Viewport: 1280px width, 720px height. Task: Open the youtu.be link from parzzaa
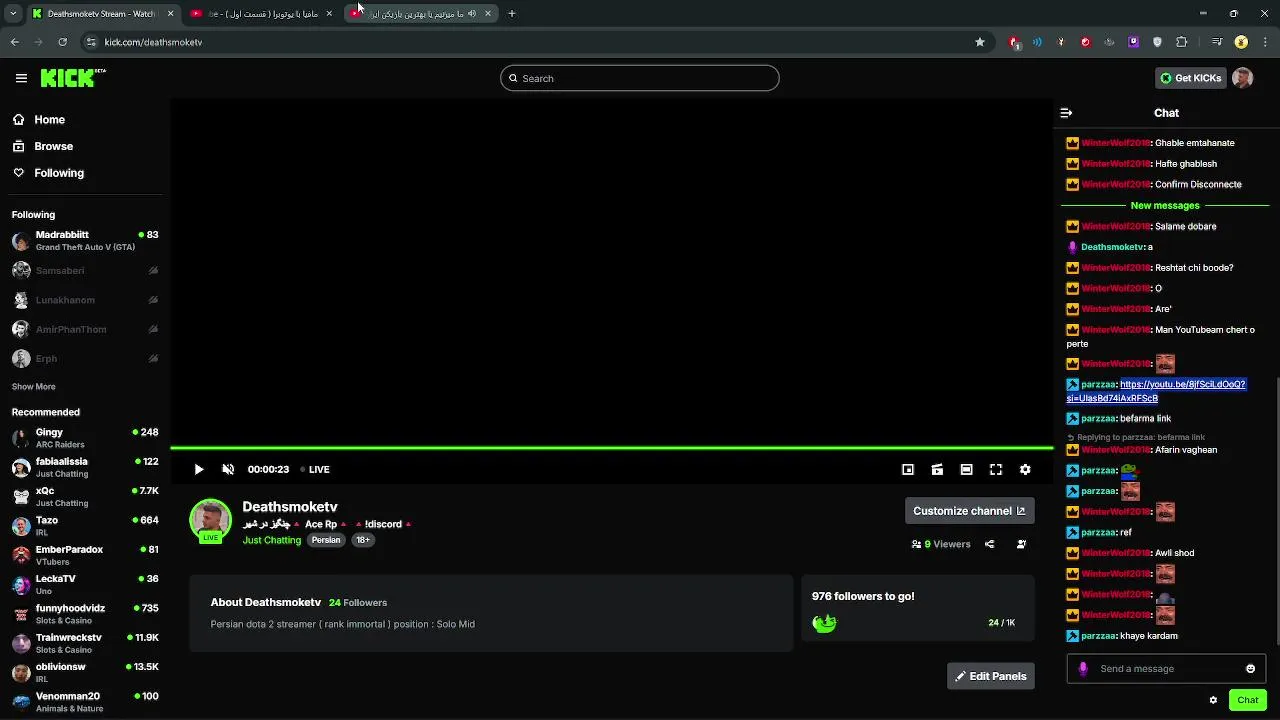click(x=1156, y=391)
